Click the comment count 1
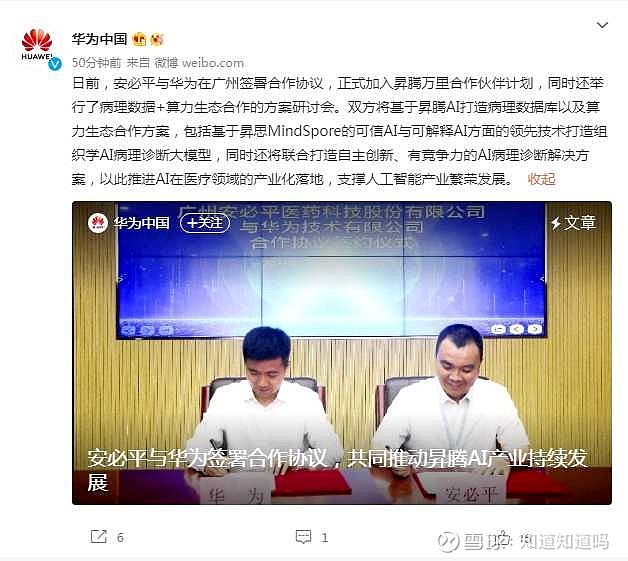The width and height of the screenshot is (628, 561). [x=324, y=537]
